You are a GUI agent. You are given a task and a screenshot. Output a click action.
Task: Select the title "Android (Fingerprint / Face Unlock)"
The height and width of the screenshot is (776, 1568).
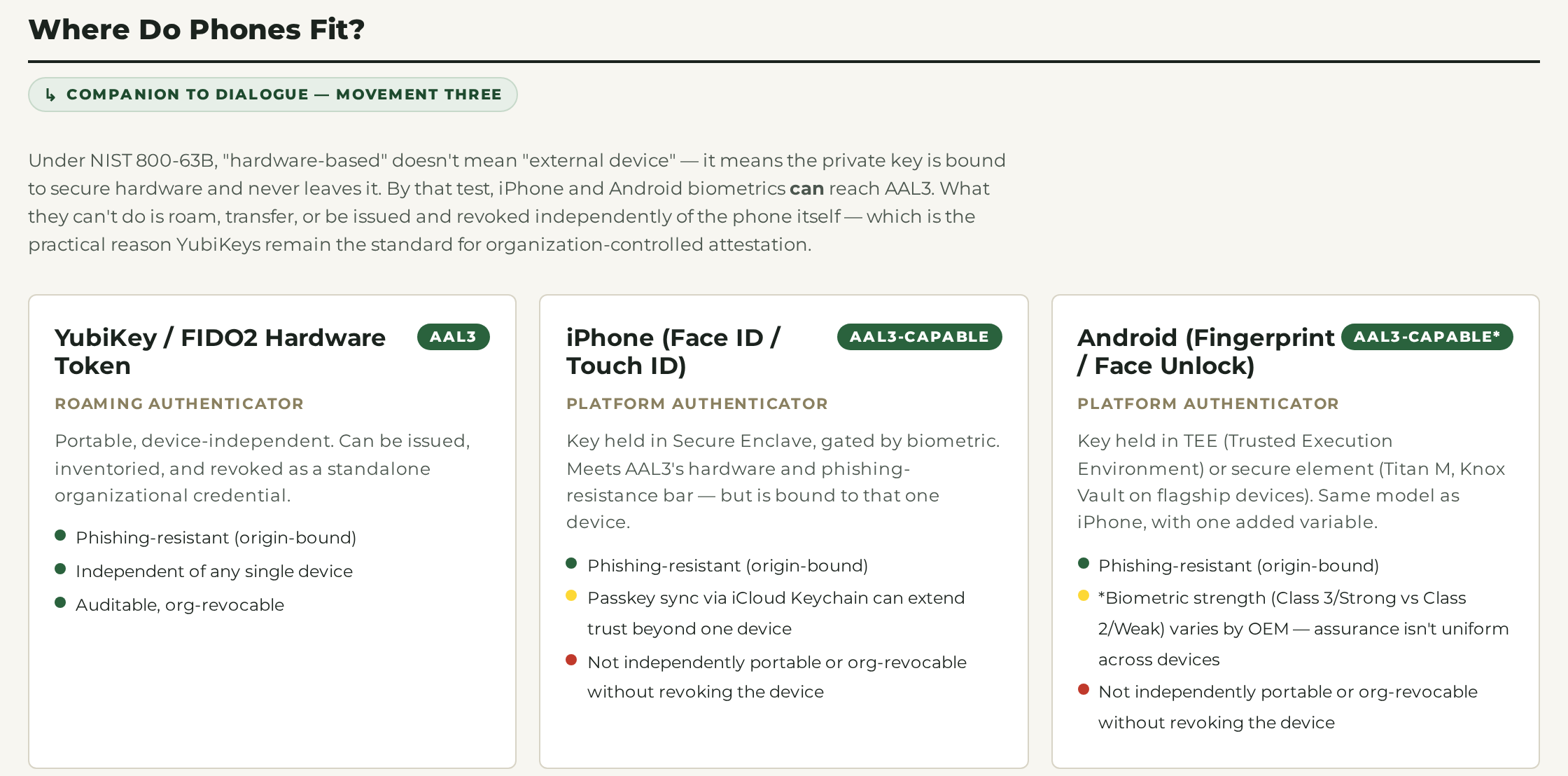click(x=1206, y=352)
